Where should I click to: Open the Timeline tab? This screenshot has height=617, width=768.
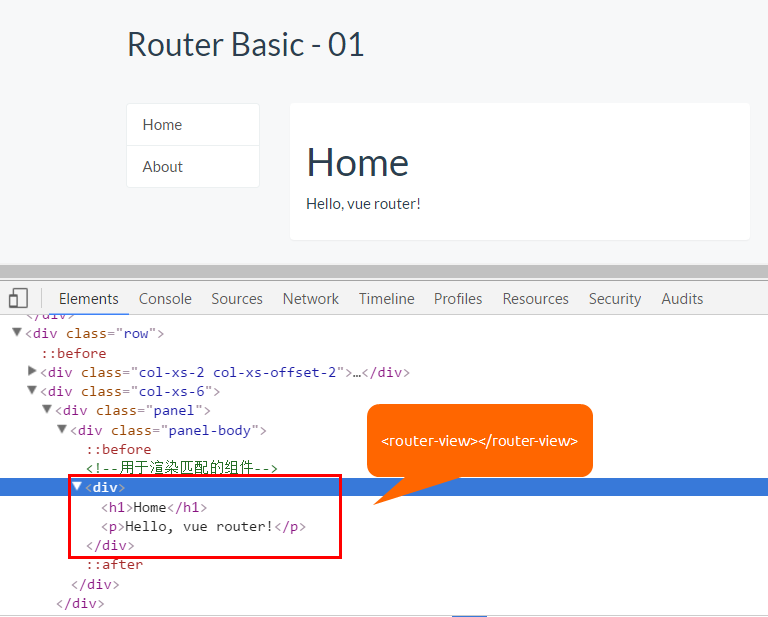[x=386, y=299]
